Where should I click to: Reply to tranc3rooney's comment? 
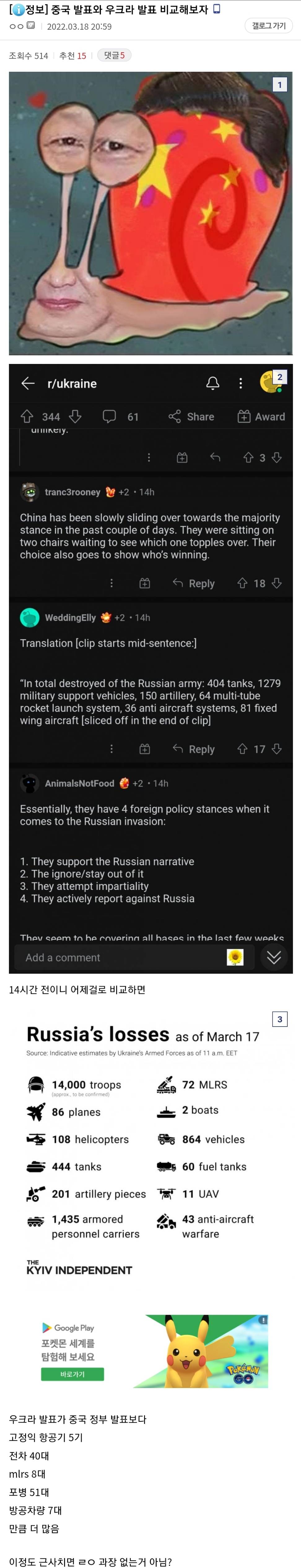click(x=194, y=583)
